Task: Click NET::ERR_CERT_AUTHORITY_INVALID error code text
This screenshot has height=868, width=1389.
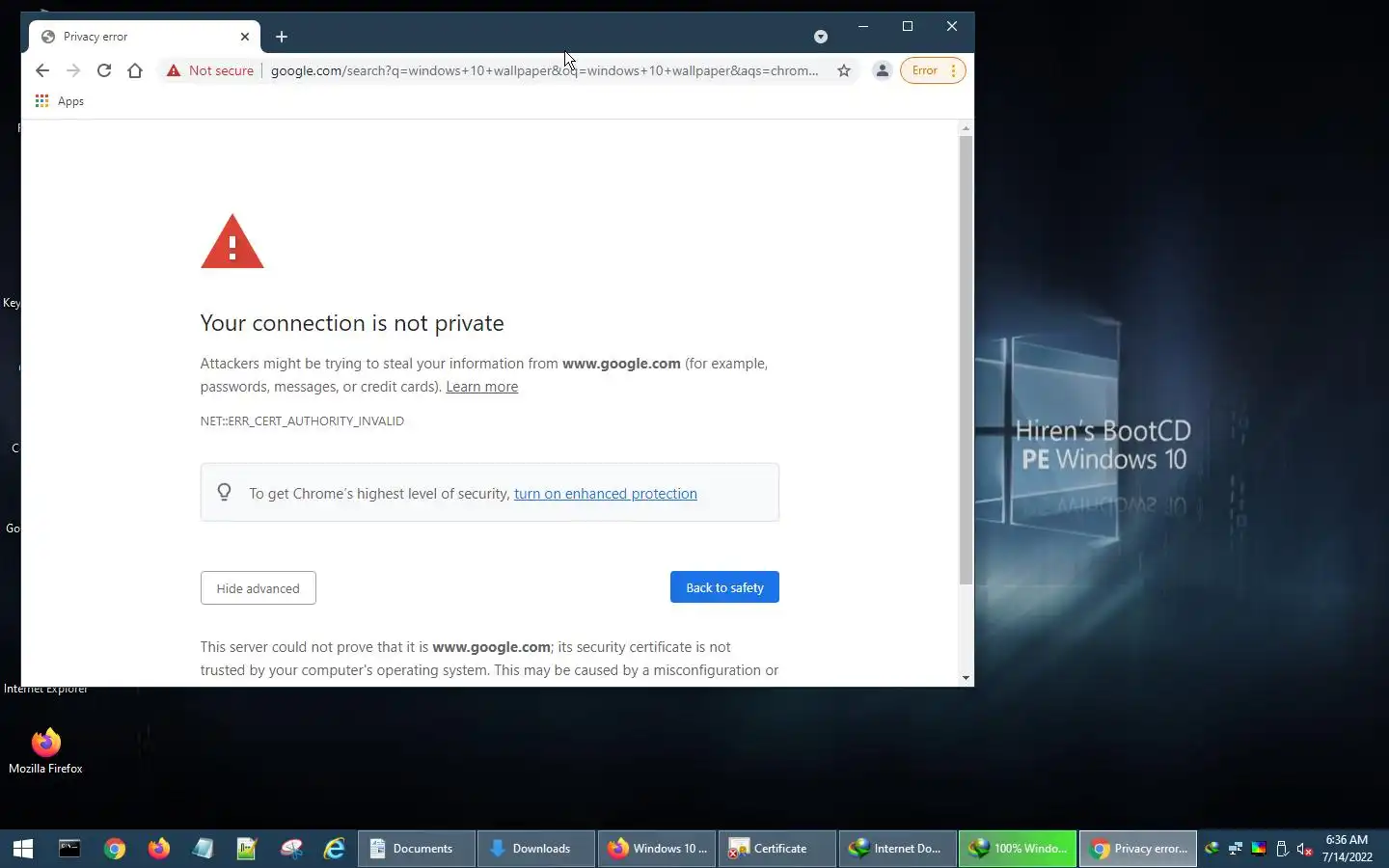Action: 302,421
